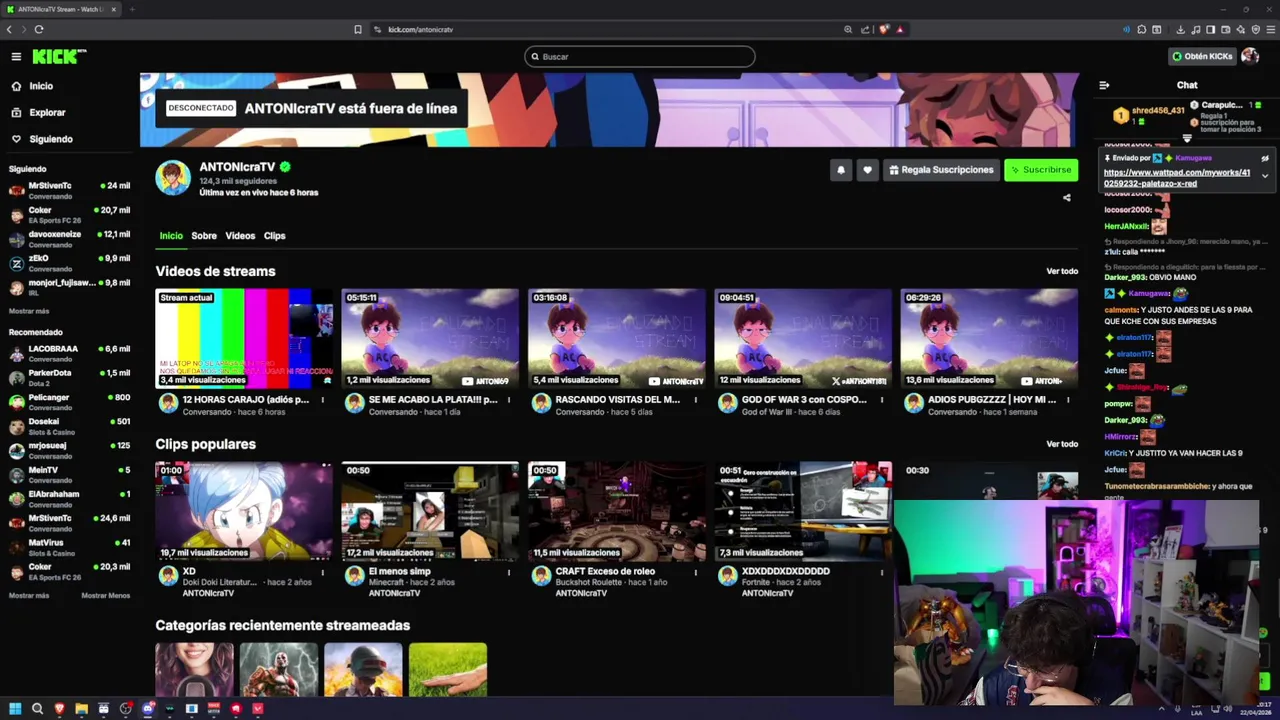Click Ver todo for Videos de streams
1280x720 pixels.
[x=1062, y=271]
